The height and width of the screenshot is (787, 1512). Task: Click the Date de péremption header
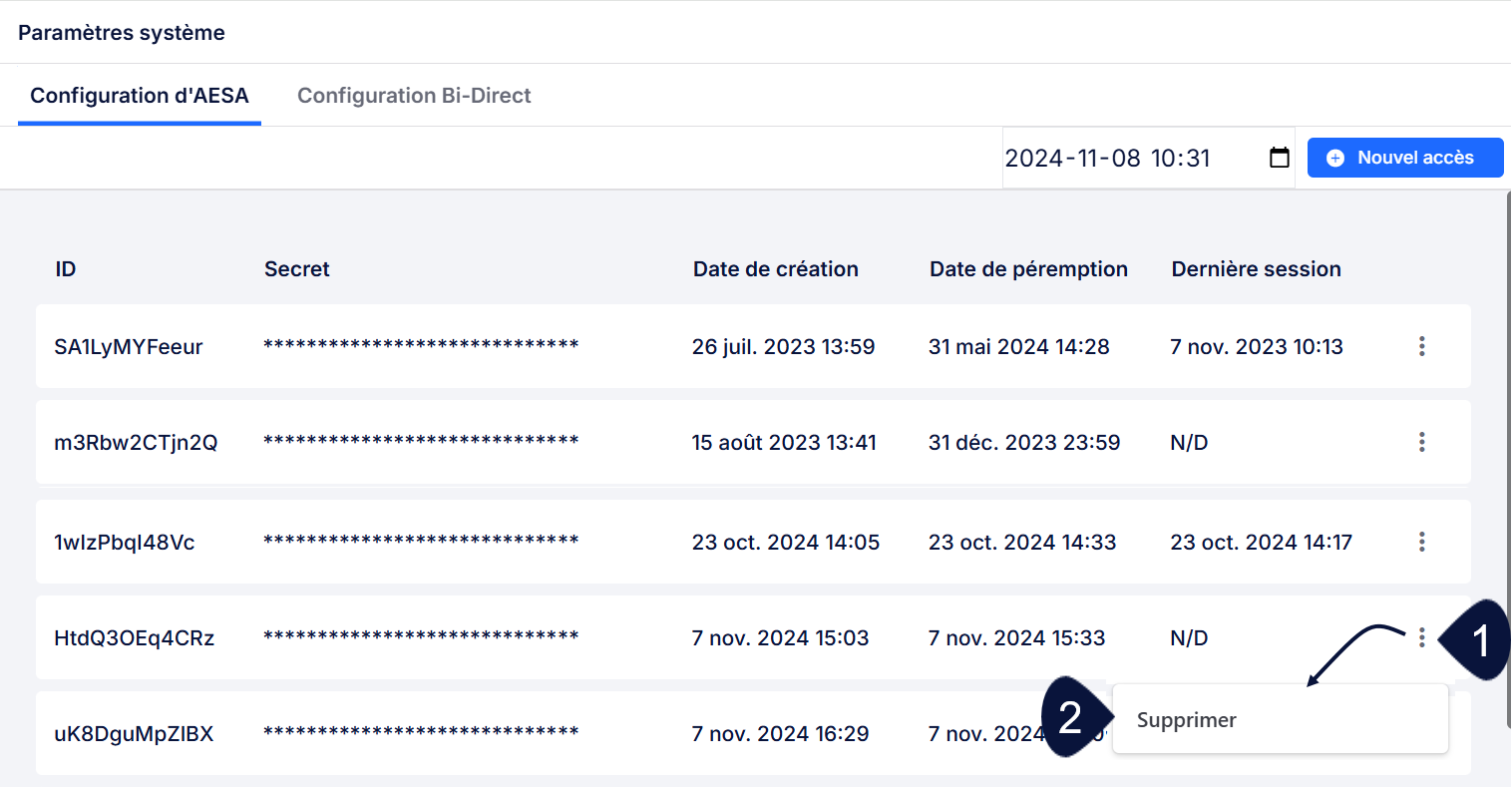point(1028,269)
